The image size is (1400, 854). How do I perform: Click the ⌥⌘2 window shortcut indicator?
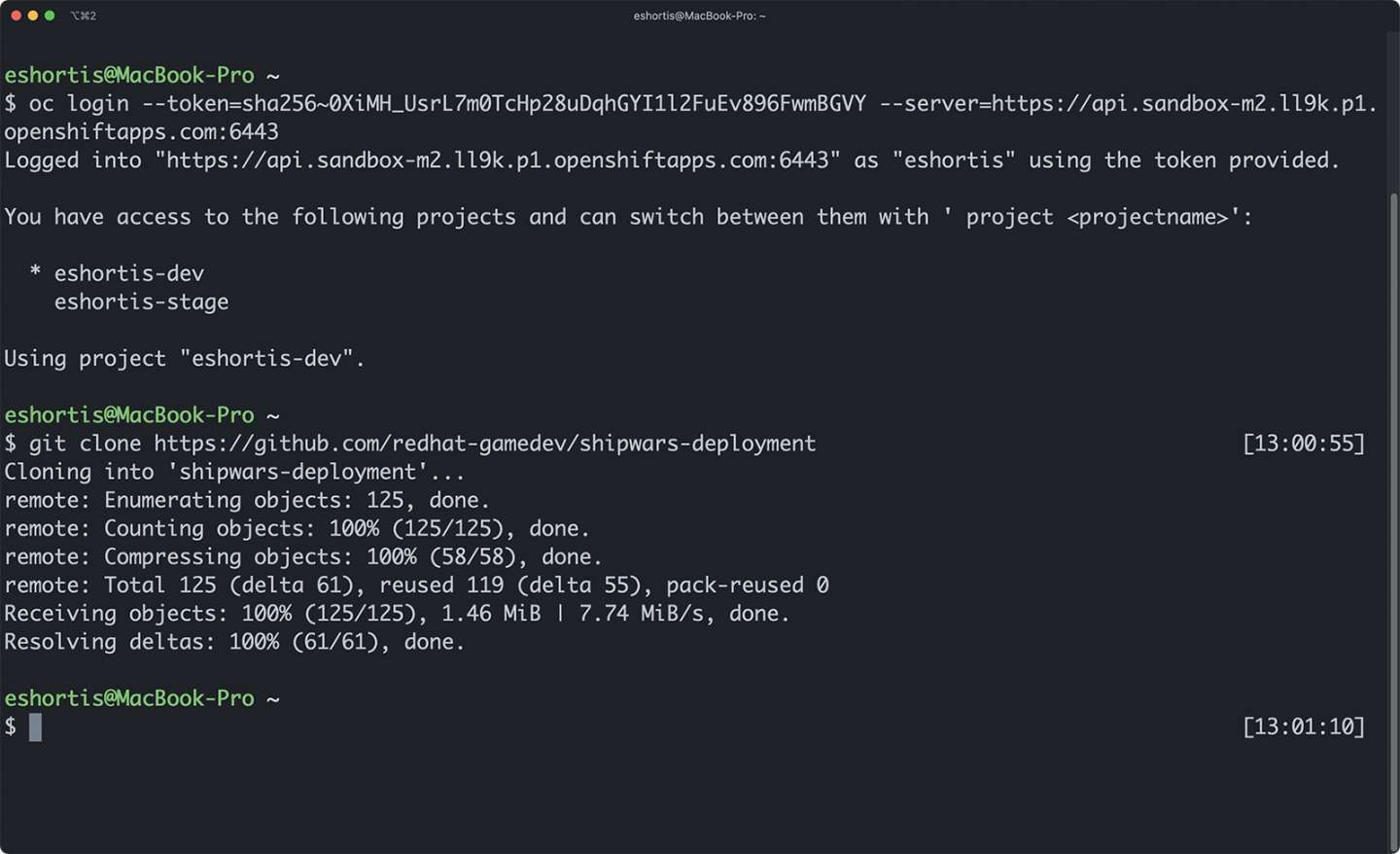[x=84, y=16]
